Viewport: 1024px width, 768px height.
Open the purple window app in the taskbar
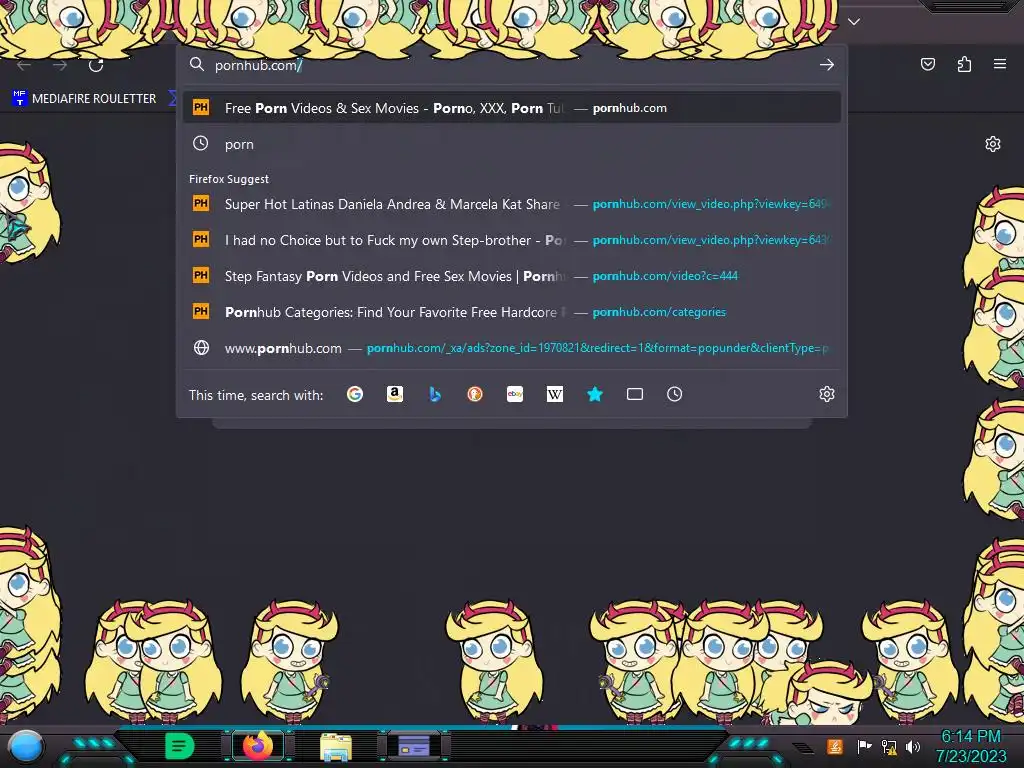(414, 746)
